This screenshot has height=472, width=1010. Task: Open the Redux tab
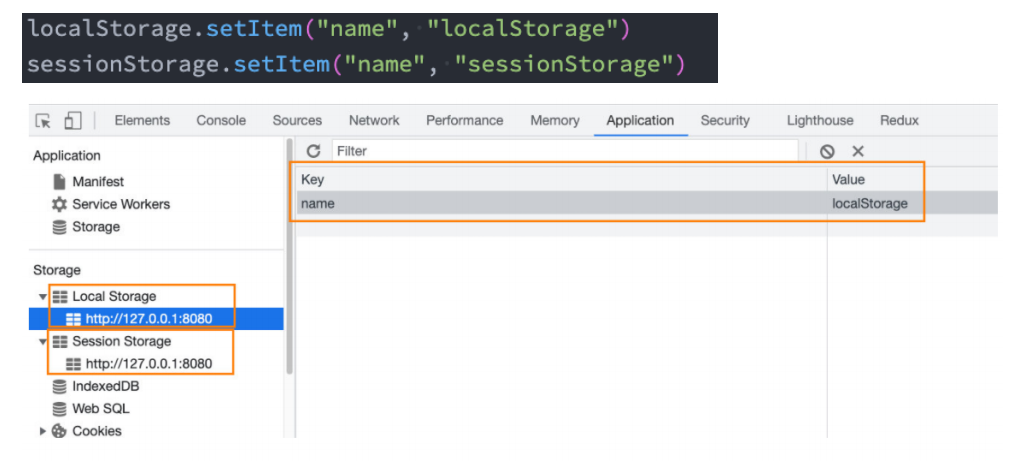(899, 120)
